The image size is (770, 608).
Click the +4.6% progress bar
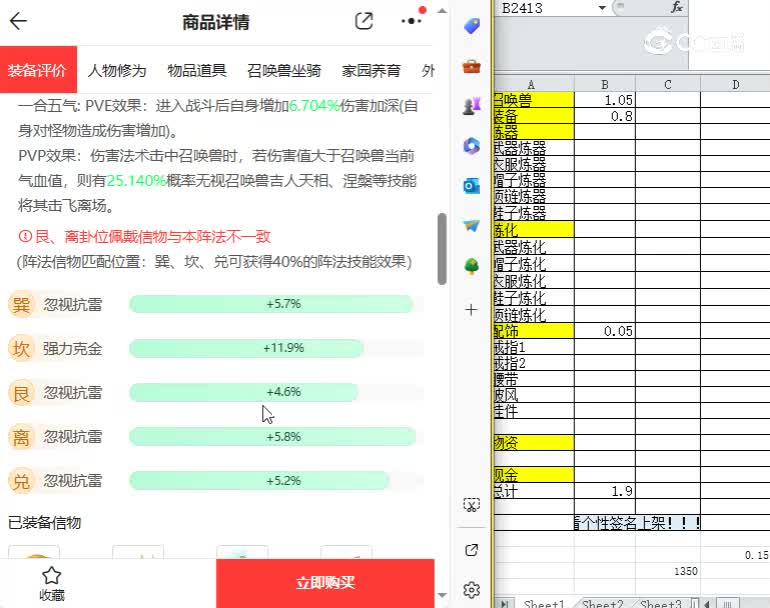pos(244,392)
